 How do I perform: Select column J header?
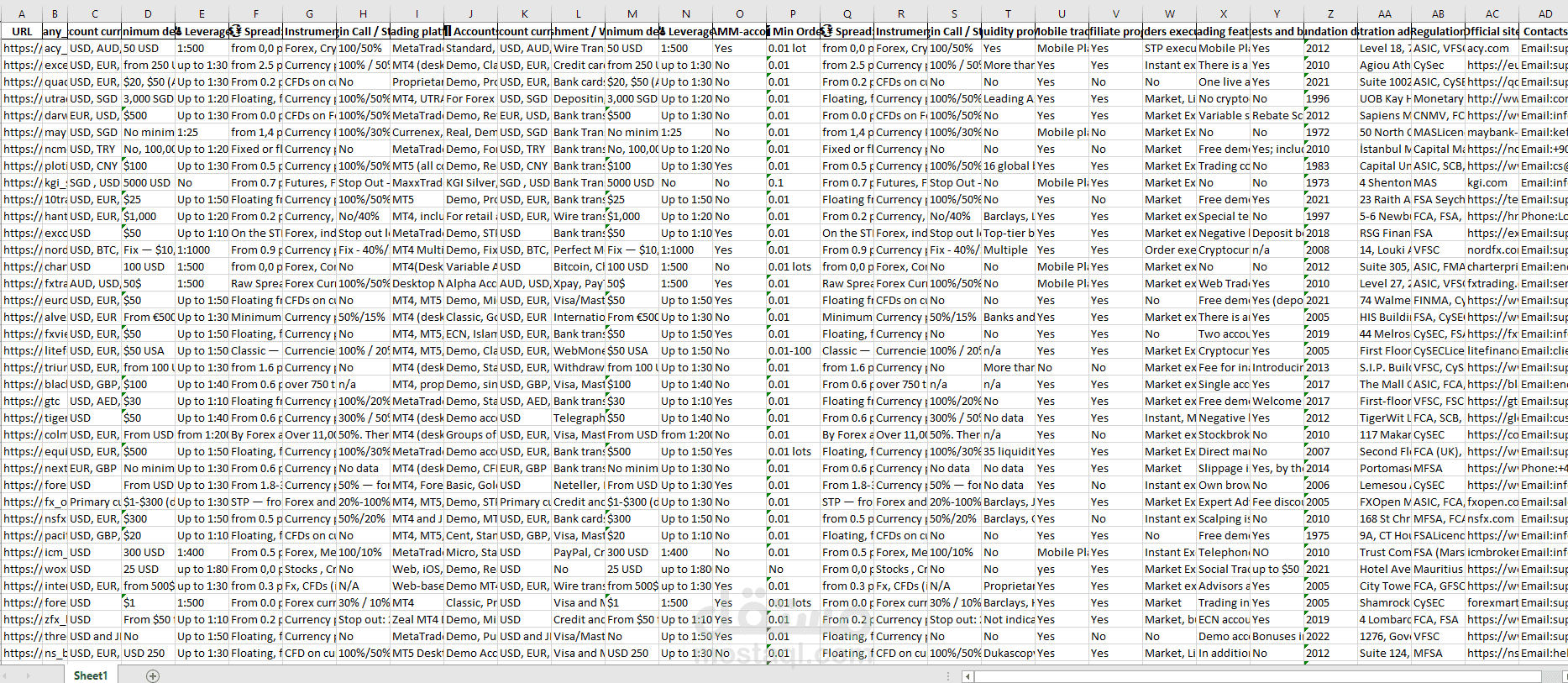[470, 13]
